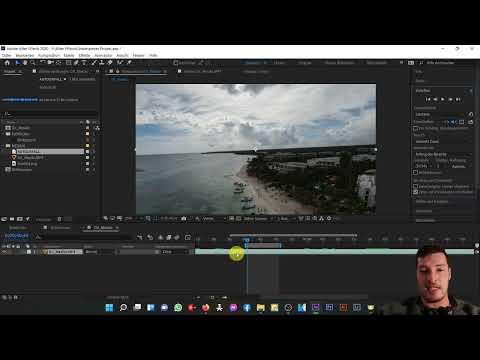Open WhatsApp from the taskbar
480x360 pixels.
point(178,307)
